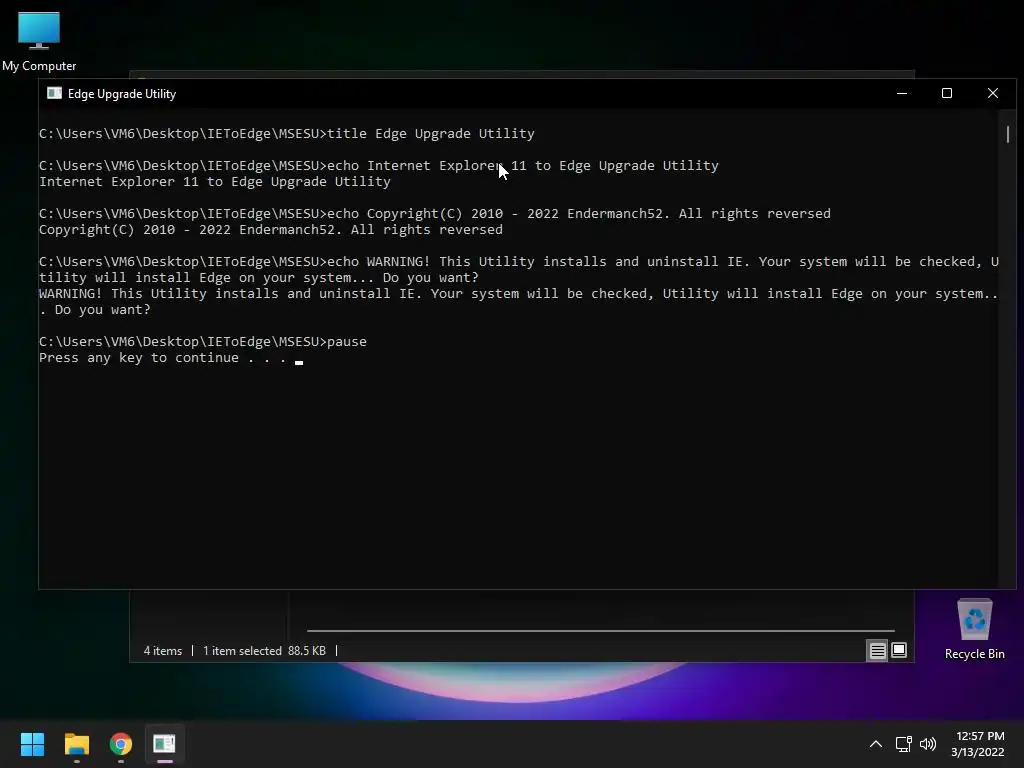
Task: Open the network status tray icon
Action: click(903, 744)
